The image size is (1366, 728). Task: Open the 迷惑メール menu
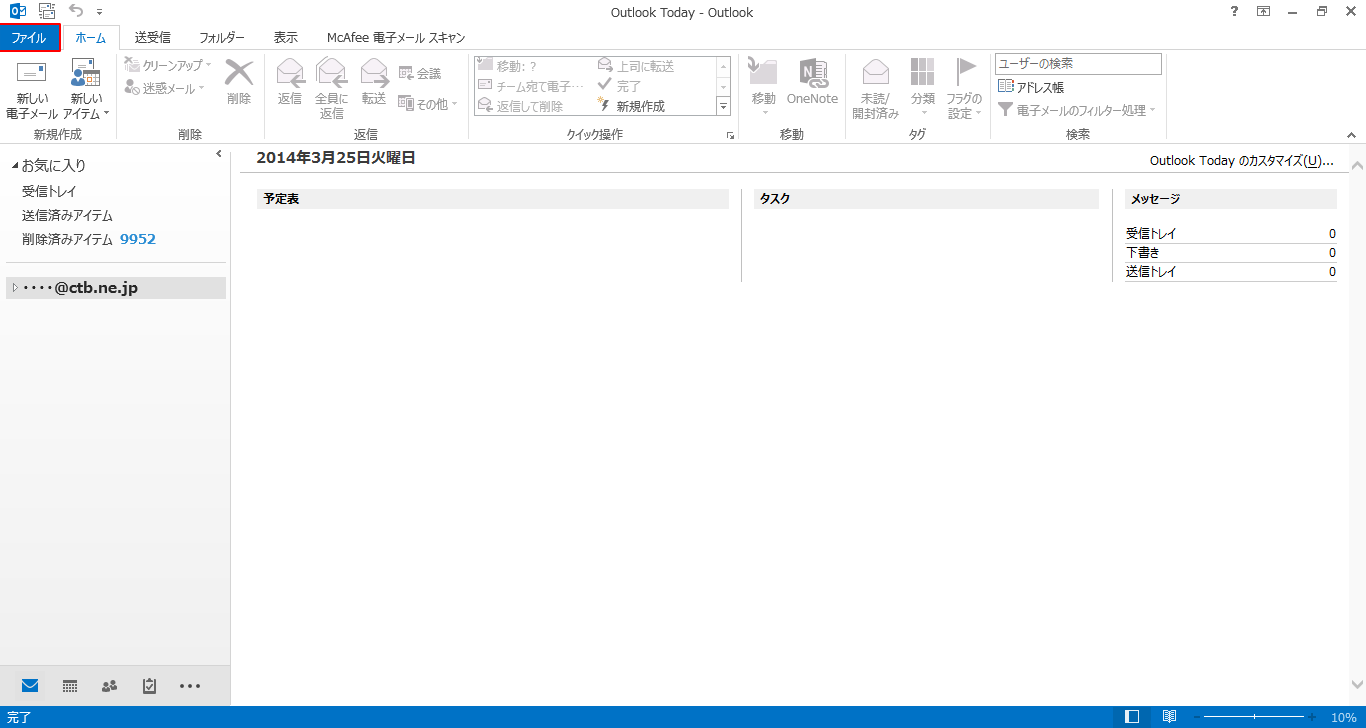[x=165, y=88]
